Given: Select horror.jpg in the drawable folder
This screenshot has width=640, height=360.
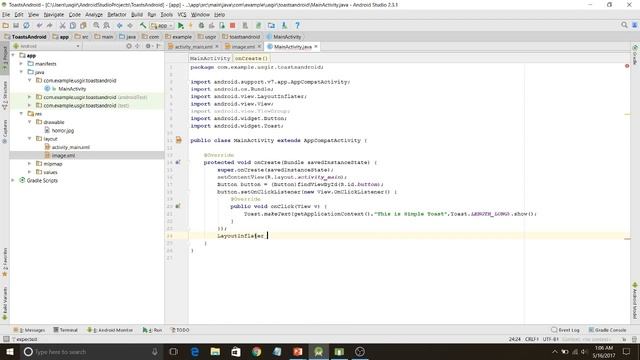Looking at the screenshot, I should pos(62,130).
